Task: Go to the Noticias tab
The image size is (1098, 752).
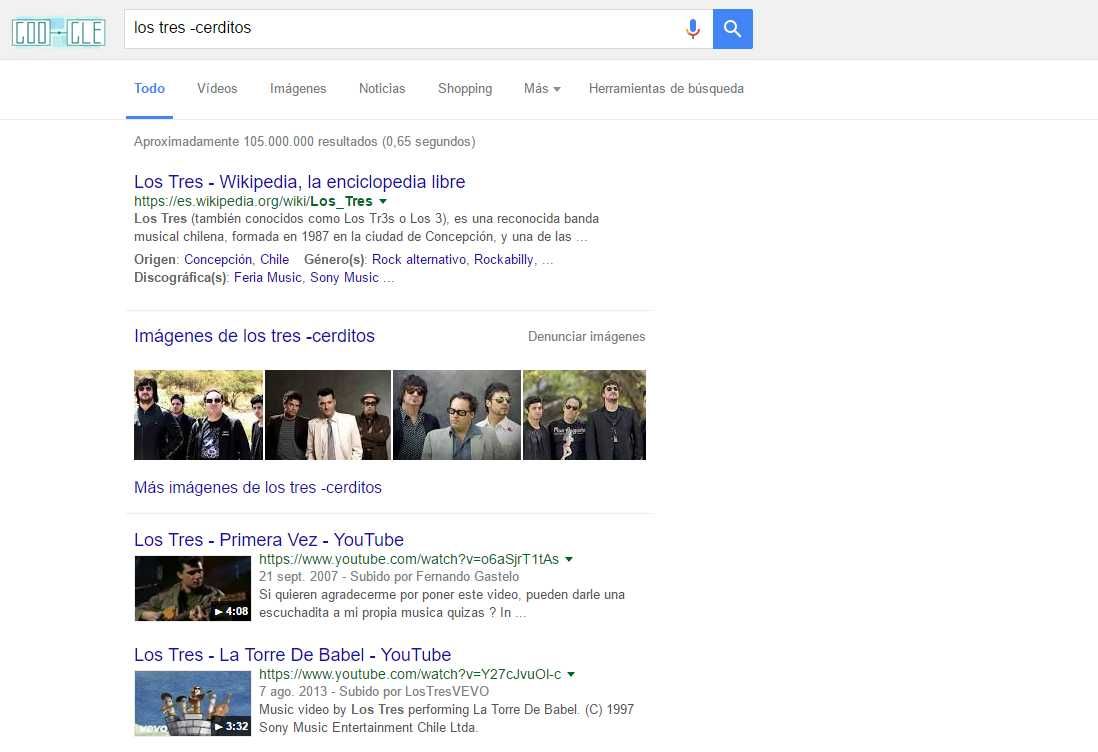Action: pos(382,88)
